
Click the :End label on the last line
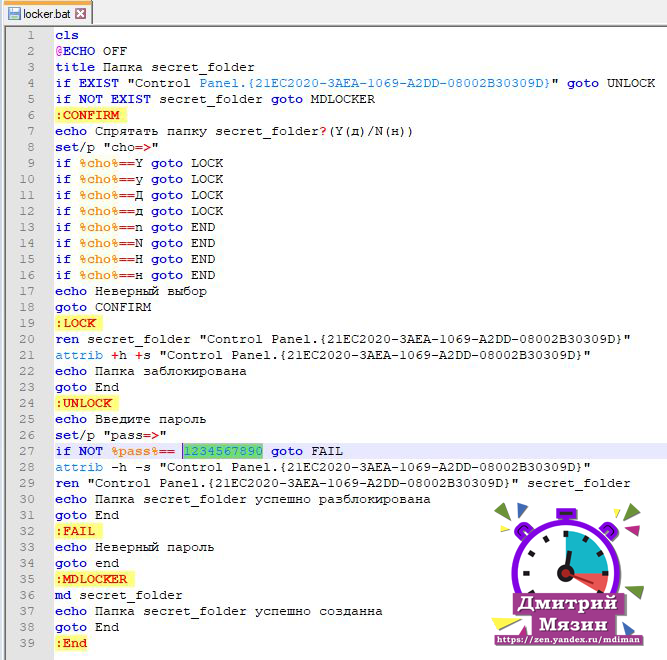71,643
